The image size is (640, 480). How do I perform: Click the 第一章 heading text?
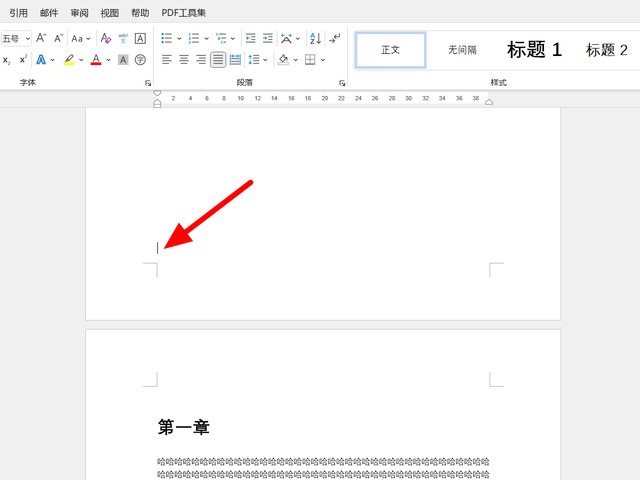pos(184,428)
